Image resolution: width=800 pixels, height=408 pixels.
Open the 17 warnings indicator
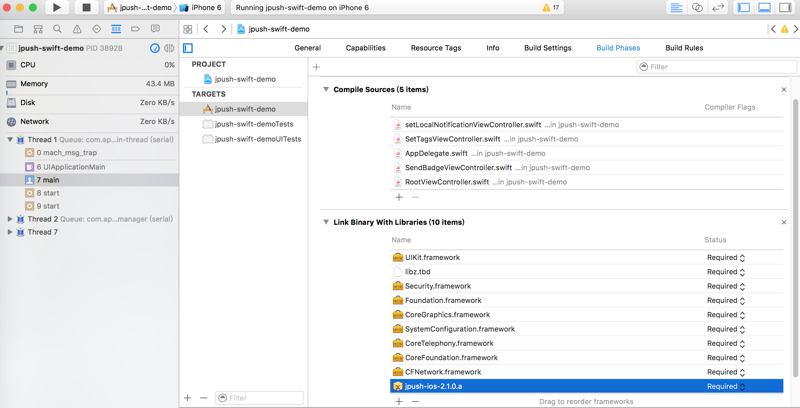(x=551, y=8)
